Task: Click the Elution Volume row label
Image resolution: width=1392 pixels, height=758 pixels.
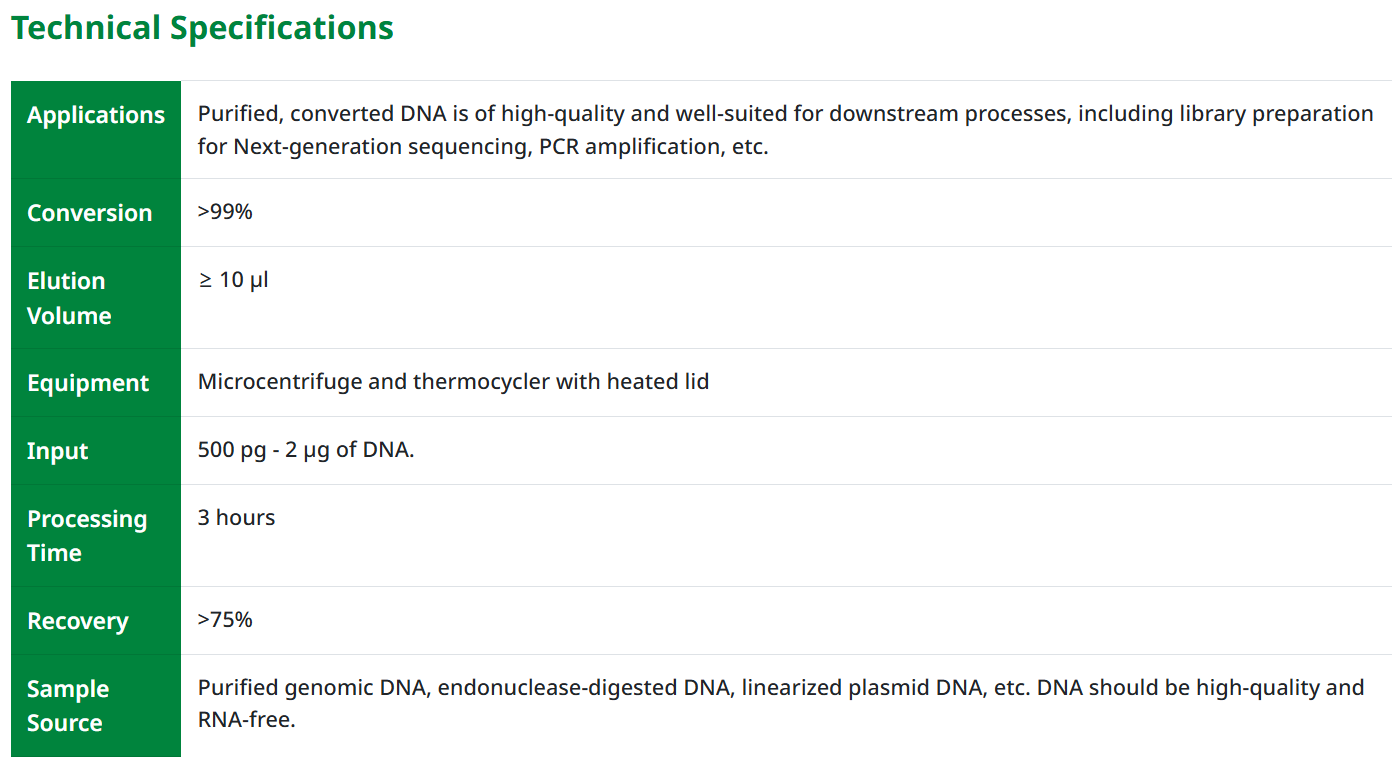Action: click(69, 298)
